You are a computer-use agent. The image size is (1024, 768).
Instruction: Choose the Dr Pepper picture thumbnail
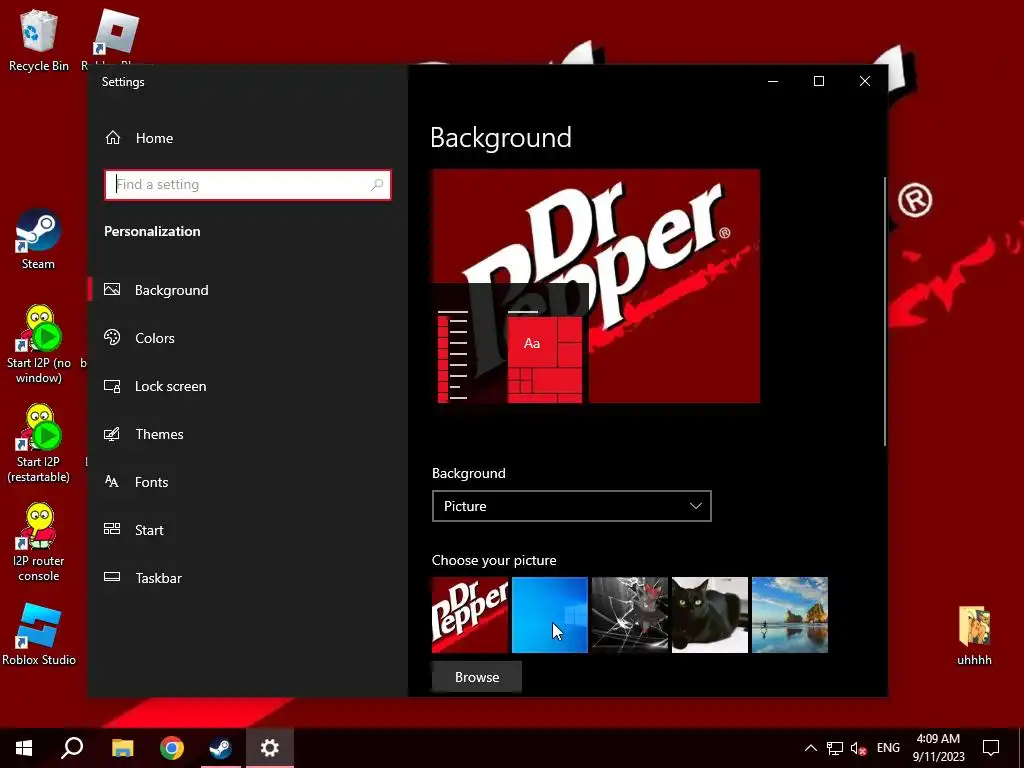470,615
